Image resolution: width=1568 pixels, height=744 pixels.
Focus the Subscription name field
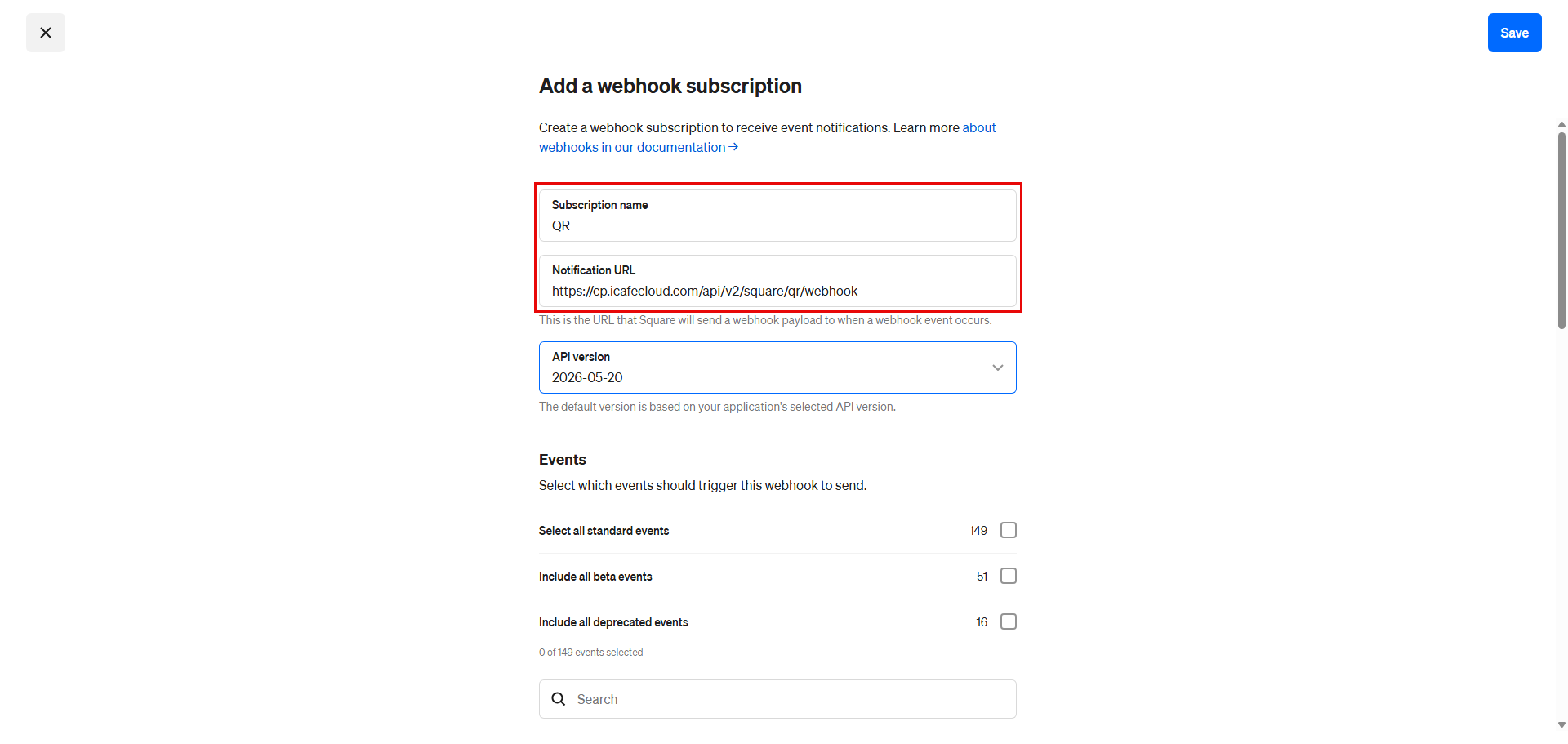pyautogui.click(x=777, y=216)
